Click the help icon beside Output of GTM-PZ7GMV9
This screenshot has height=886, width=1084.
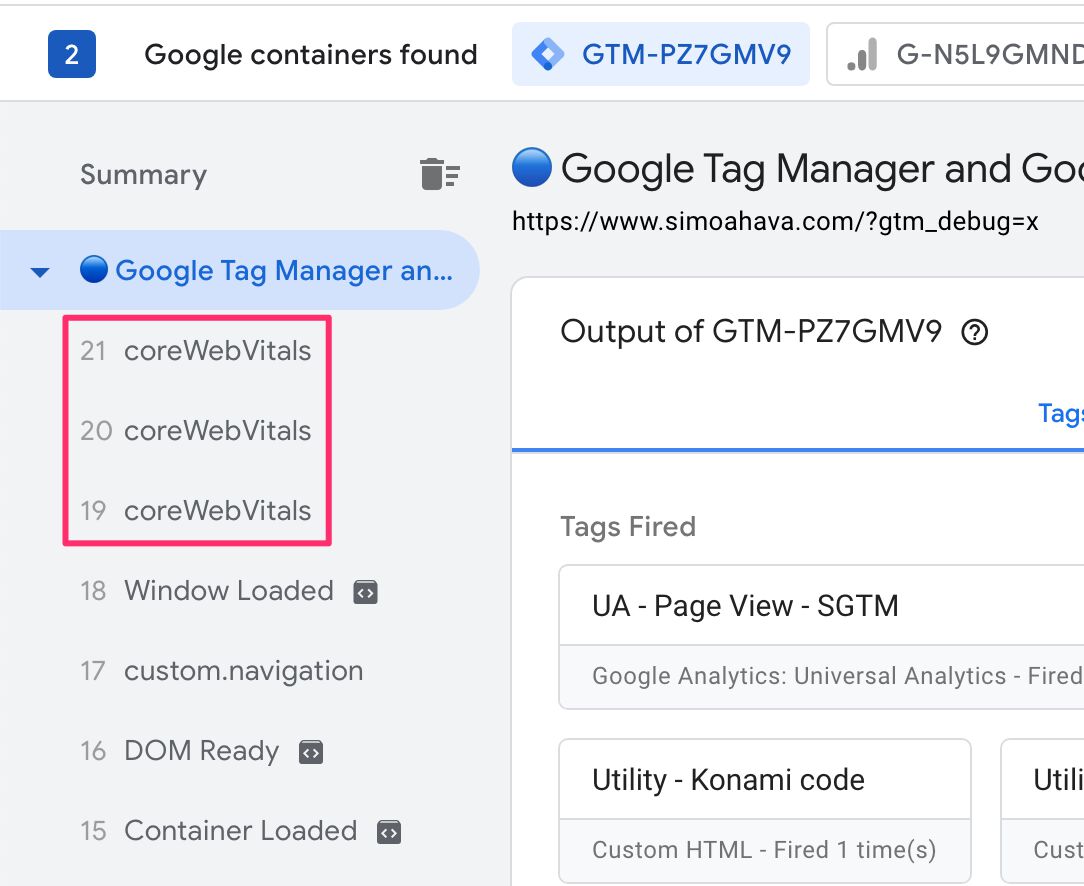click(975, 332)
